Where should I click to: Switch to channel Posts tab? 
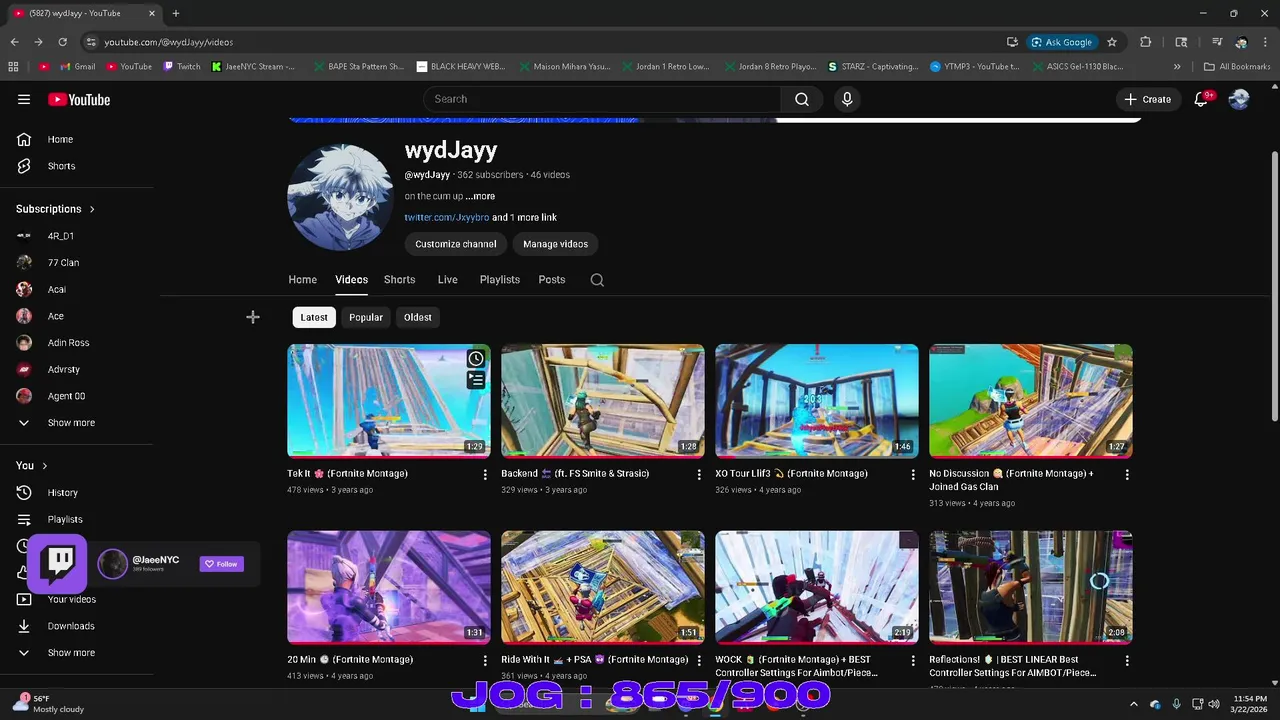pyautogui.click(x=552, y=280)
